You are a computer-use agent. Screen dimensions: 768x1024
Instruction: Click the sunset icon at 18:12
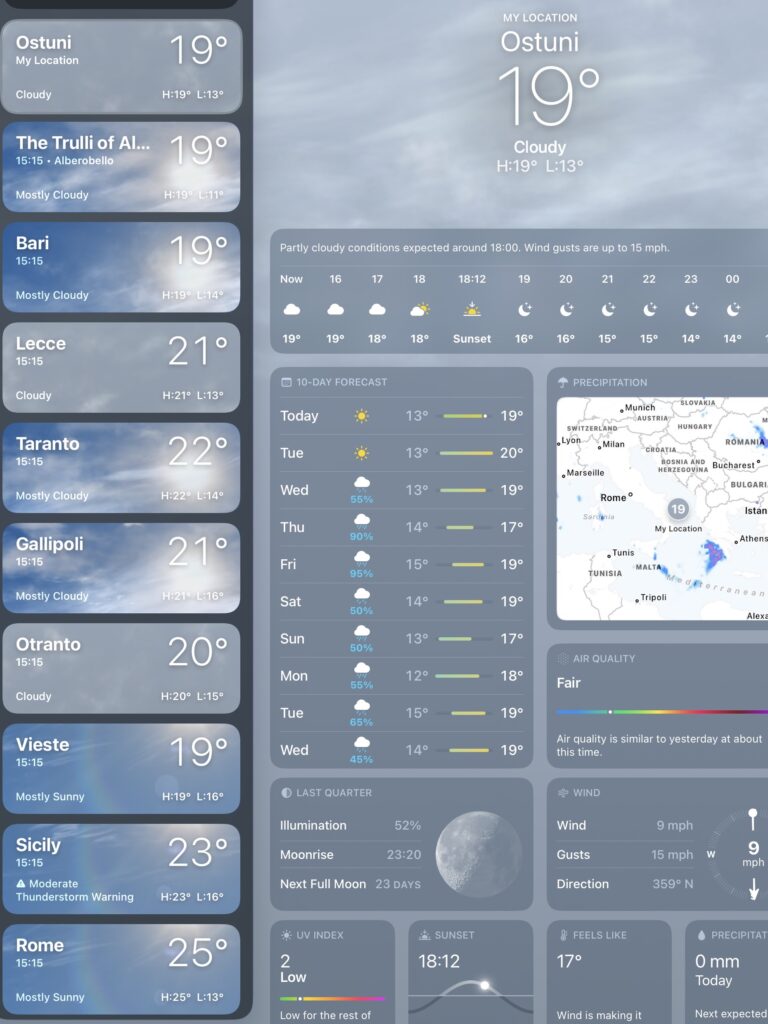pos(472,309)
